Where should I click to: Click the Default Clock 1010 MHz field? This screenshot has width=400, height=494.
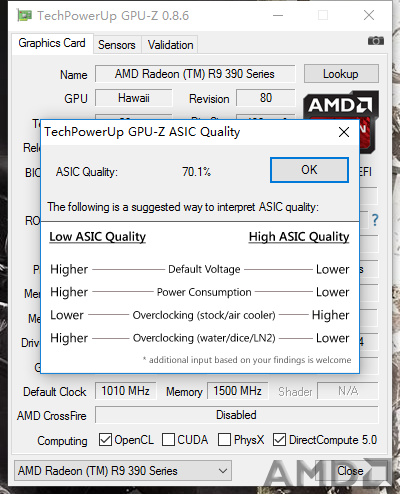126,391
